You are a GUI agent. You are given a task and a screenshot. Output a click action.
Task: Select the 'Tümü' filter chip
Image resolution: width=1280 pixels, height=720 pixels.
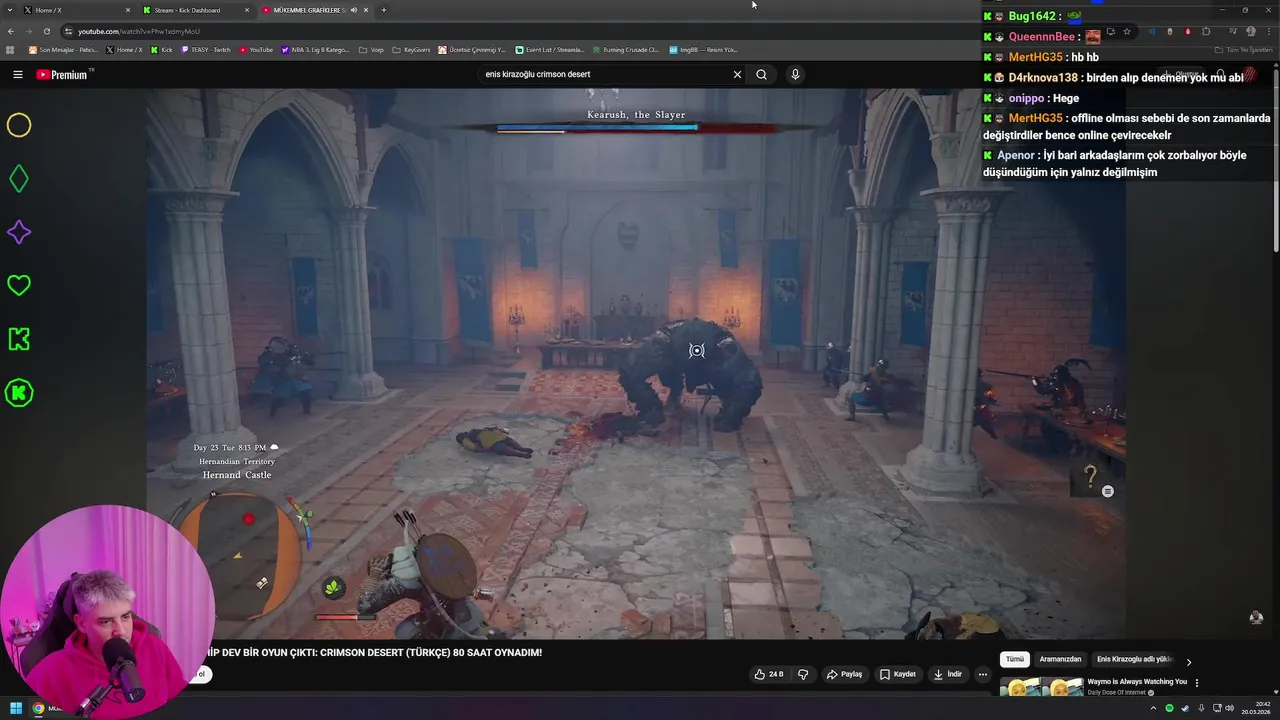[1015, 659]
